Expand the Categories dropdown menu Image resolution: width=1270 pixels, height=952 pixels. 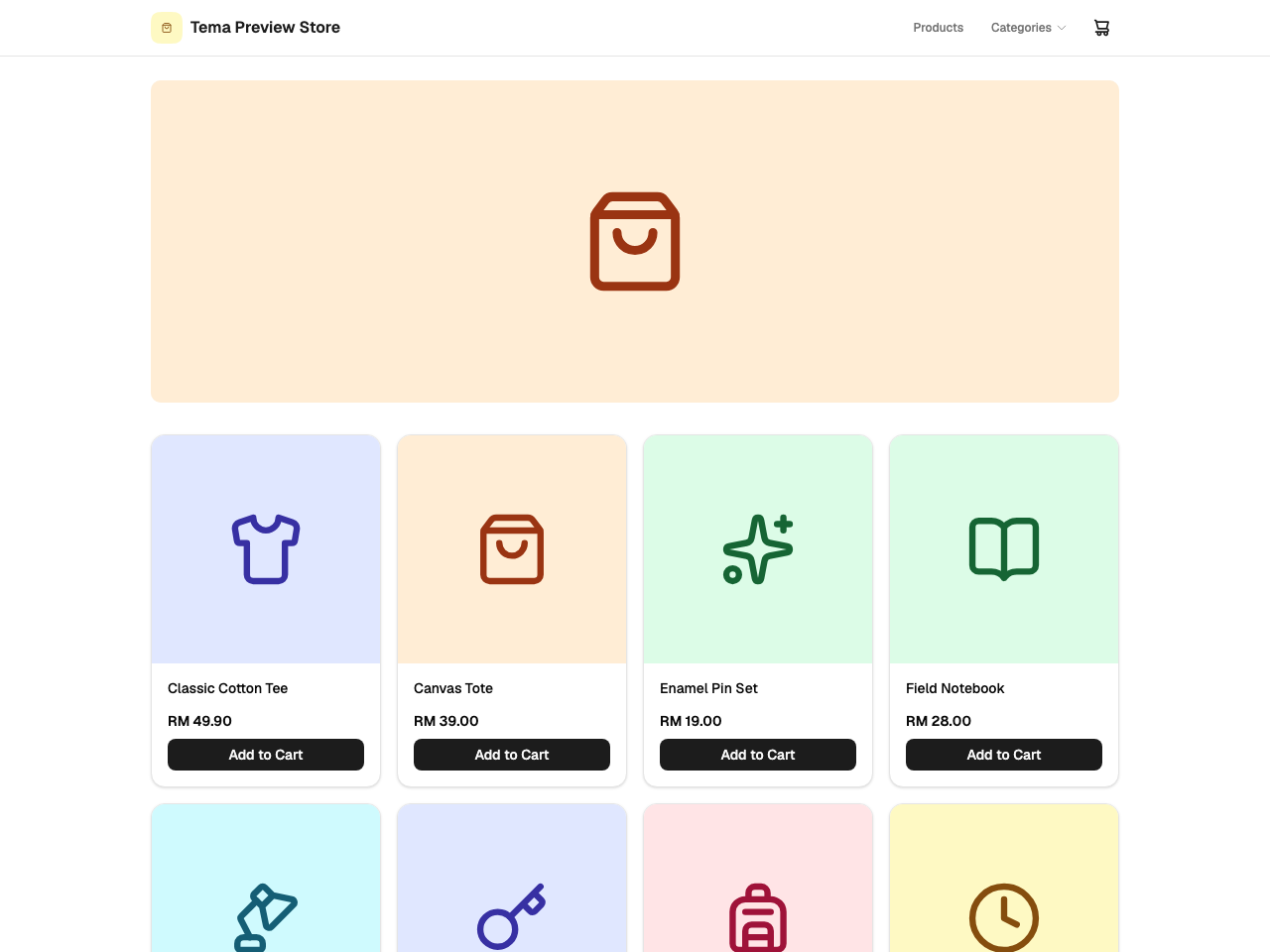coord(1028,28)
